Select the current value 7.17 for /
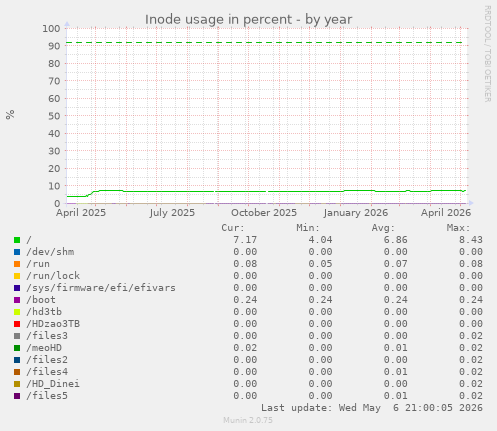 coord(245,240)
